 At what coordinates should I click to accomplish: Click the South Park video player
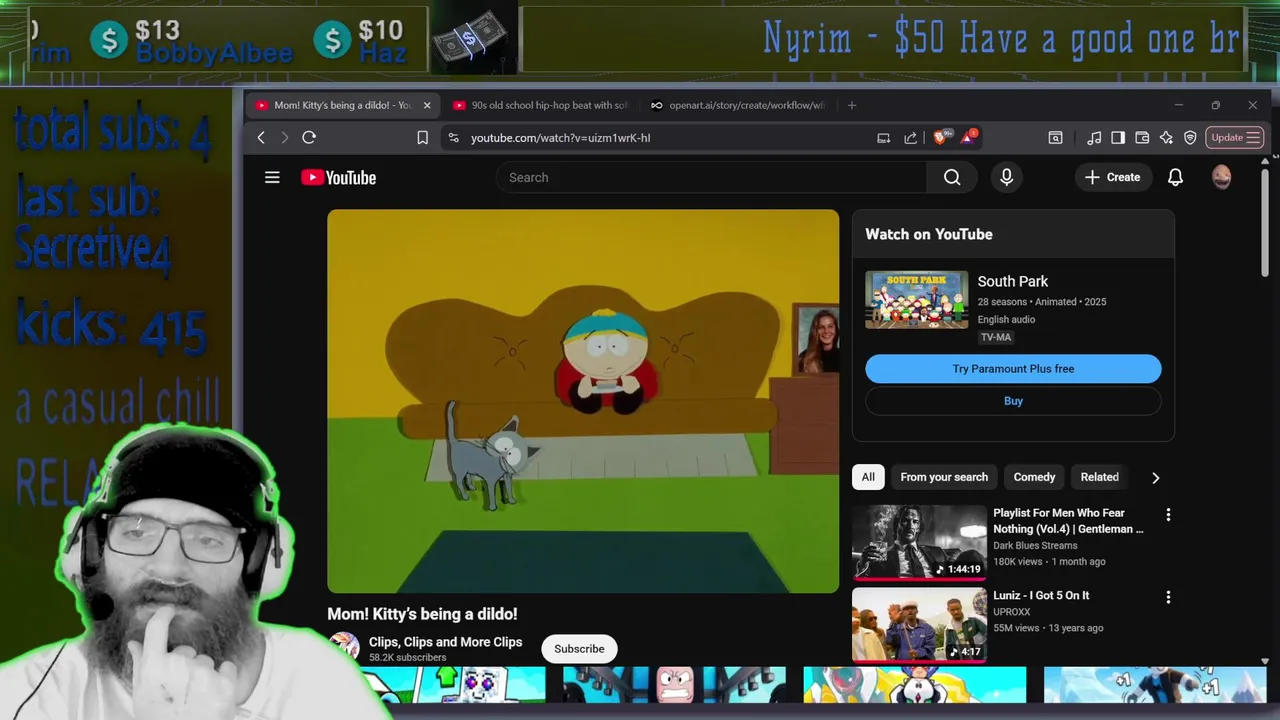583,401
